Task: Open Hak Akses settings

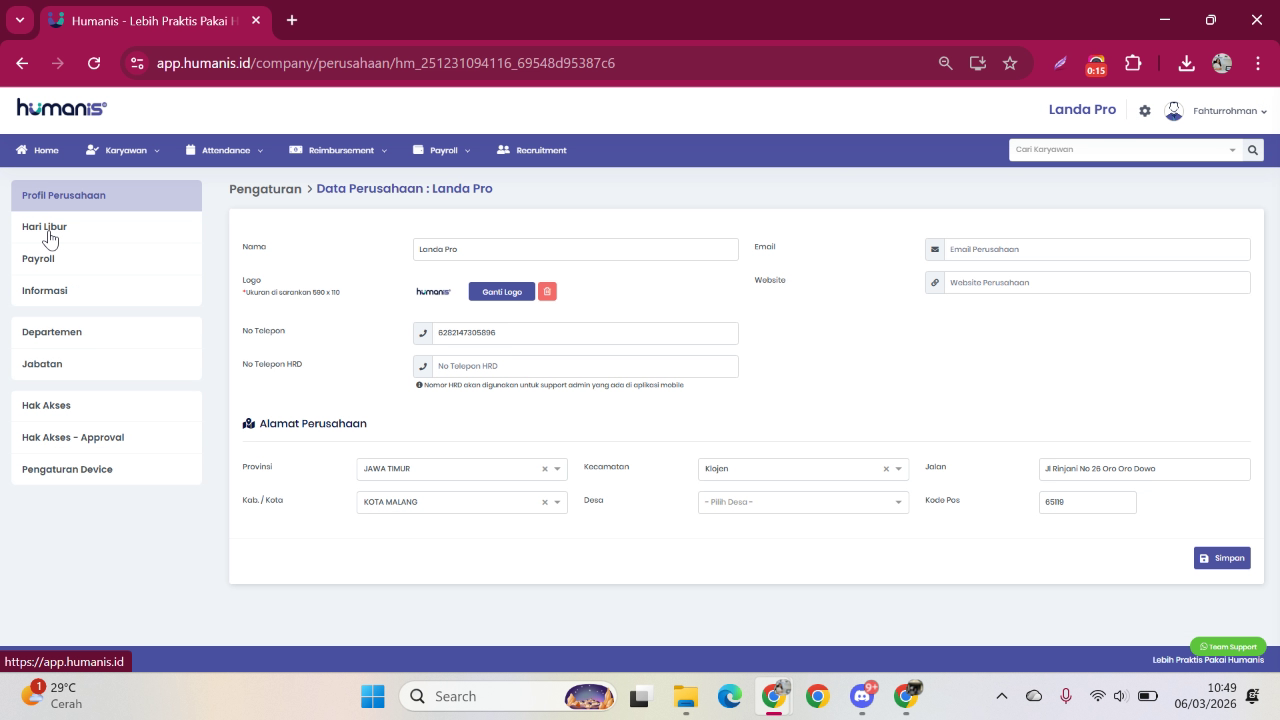Action: (x=106, y=405)
